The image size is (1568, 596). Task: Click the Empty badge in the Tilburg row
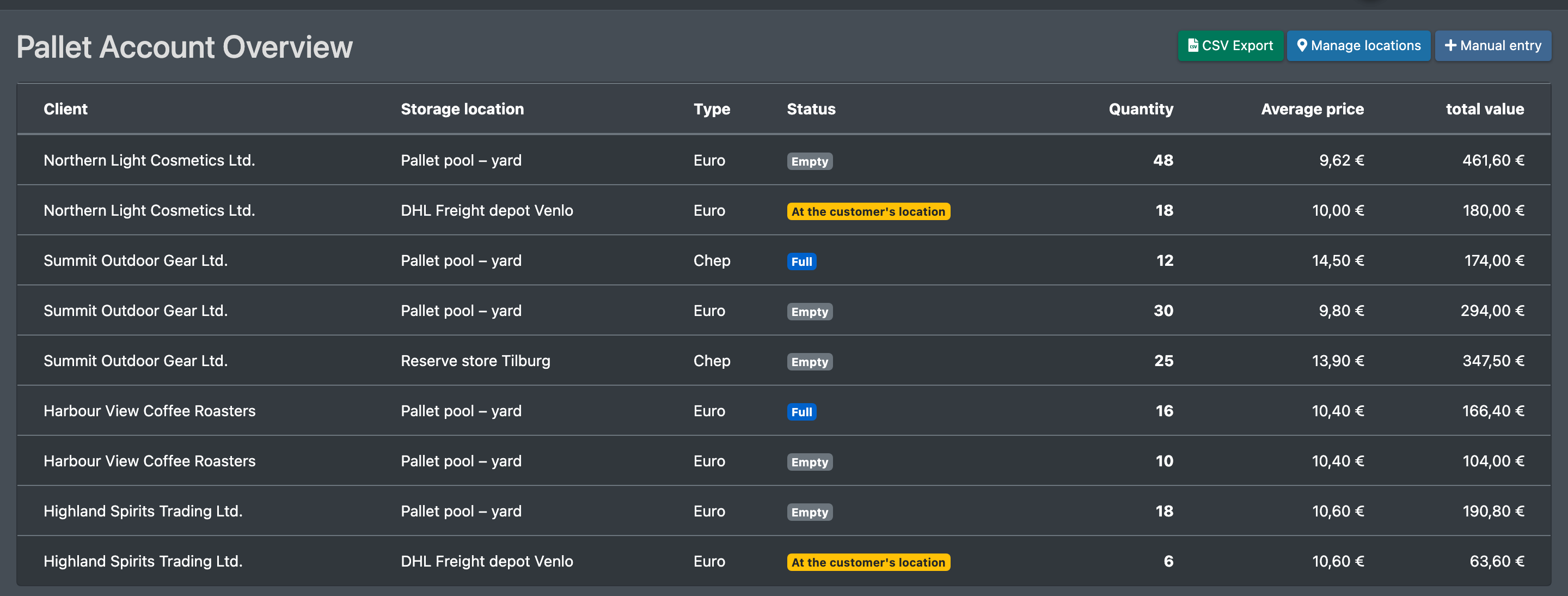pyautogui.click(x=810, y=362)
